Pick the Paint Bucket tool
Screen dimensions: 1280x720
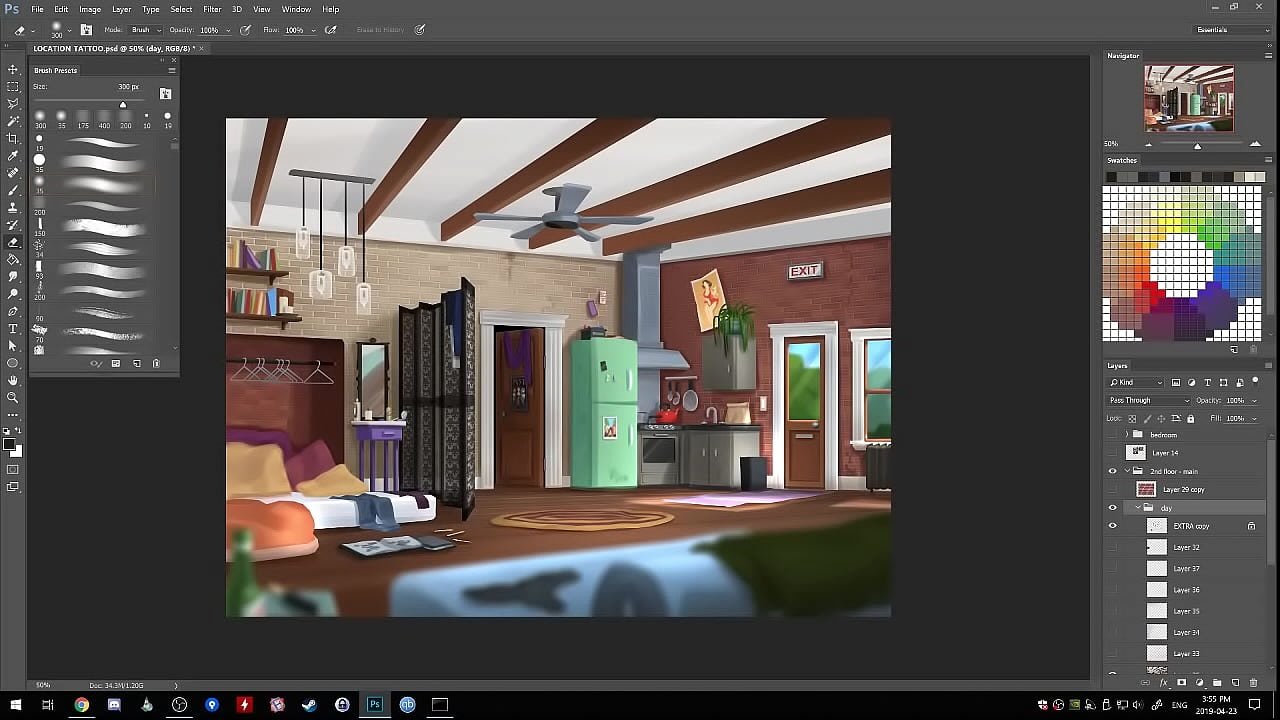pyautogui.click(x=13, y=259)
